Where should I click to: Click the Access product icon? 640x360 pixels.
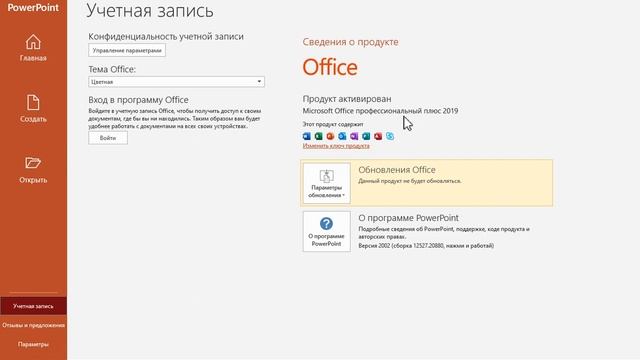pos(378,136)
